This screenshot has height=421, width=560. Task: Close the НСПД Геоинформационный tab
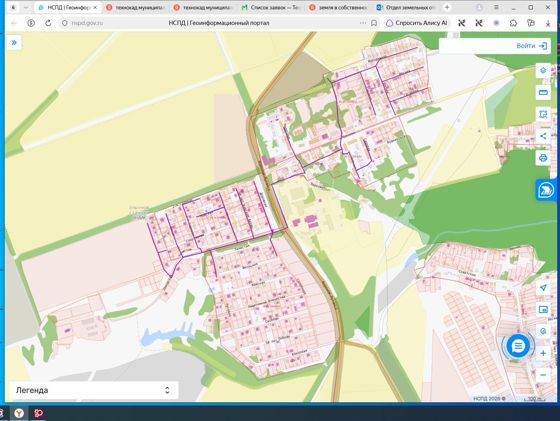coord(95,7)
